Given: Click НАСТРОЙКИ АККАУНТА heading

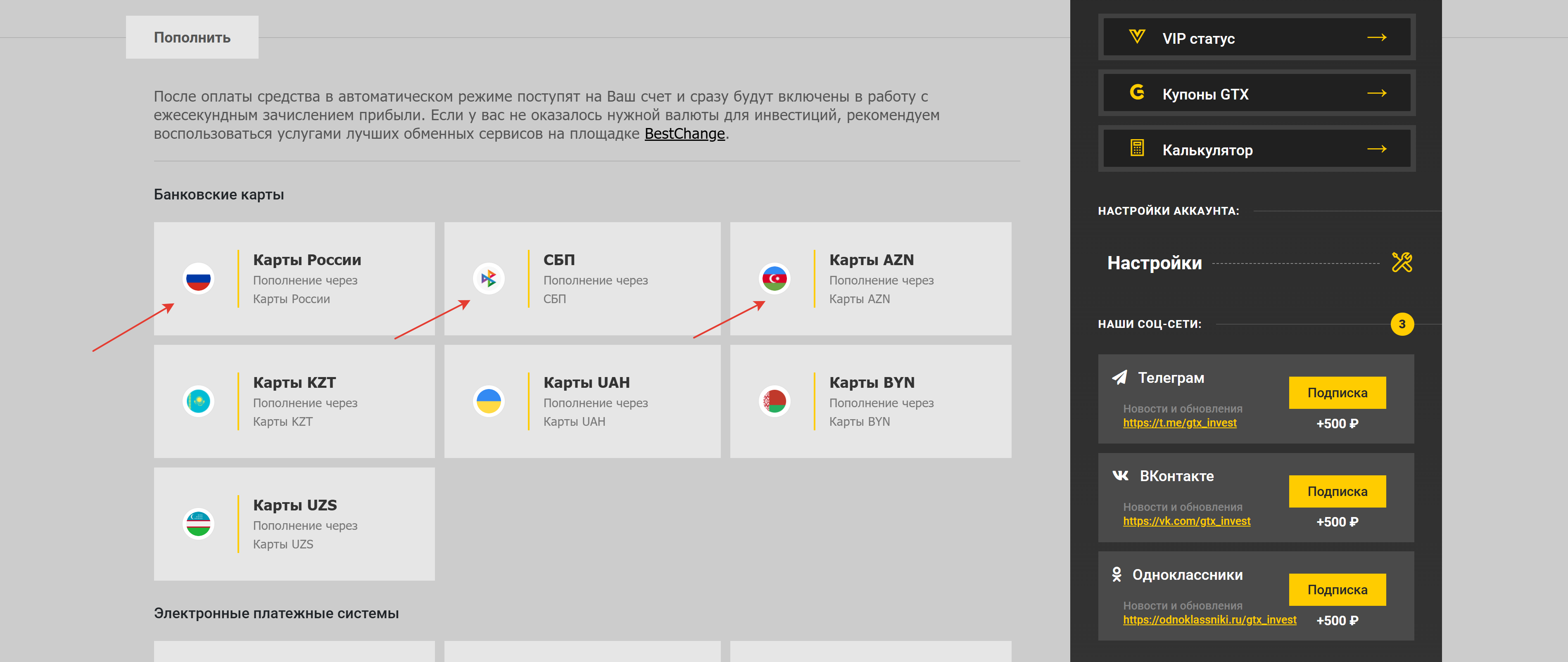Looking at the screenshot, I should (1168, 211).
